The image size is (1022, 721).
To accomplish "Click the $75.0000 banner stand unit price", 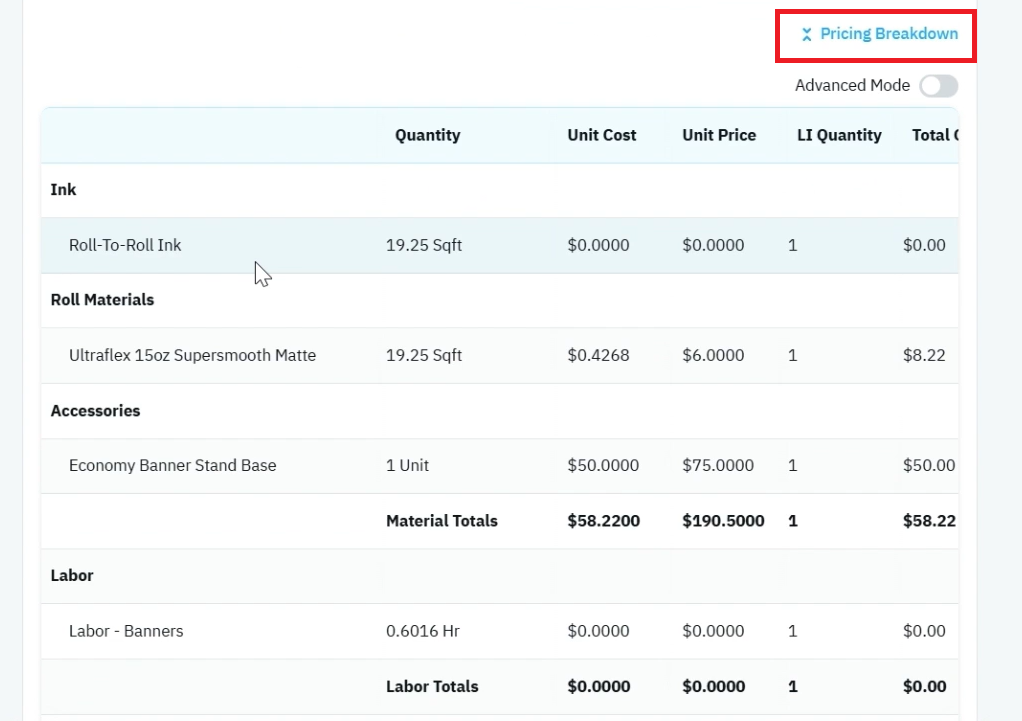I will click(x=718, y=465).
